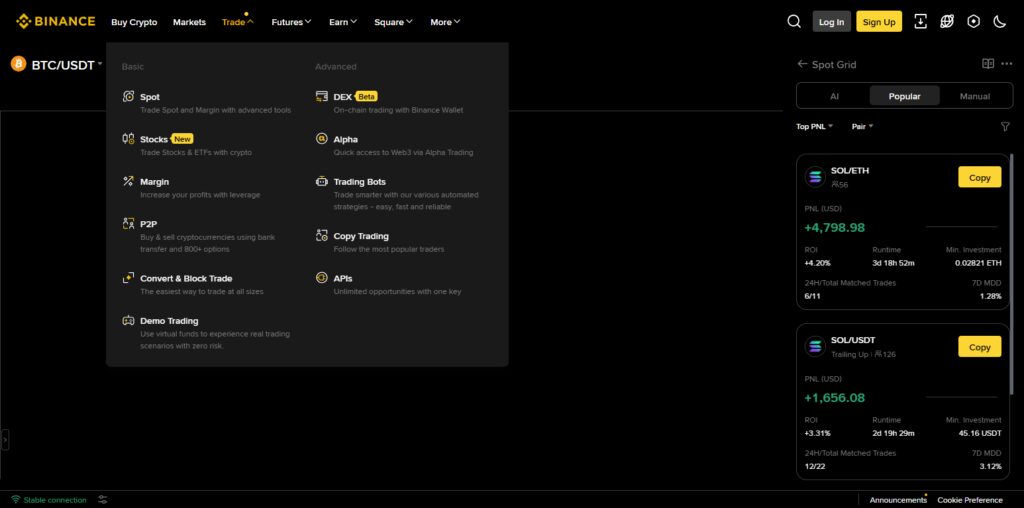
Task: Click the Log In button
Action: tap(831, 22)
